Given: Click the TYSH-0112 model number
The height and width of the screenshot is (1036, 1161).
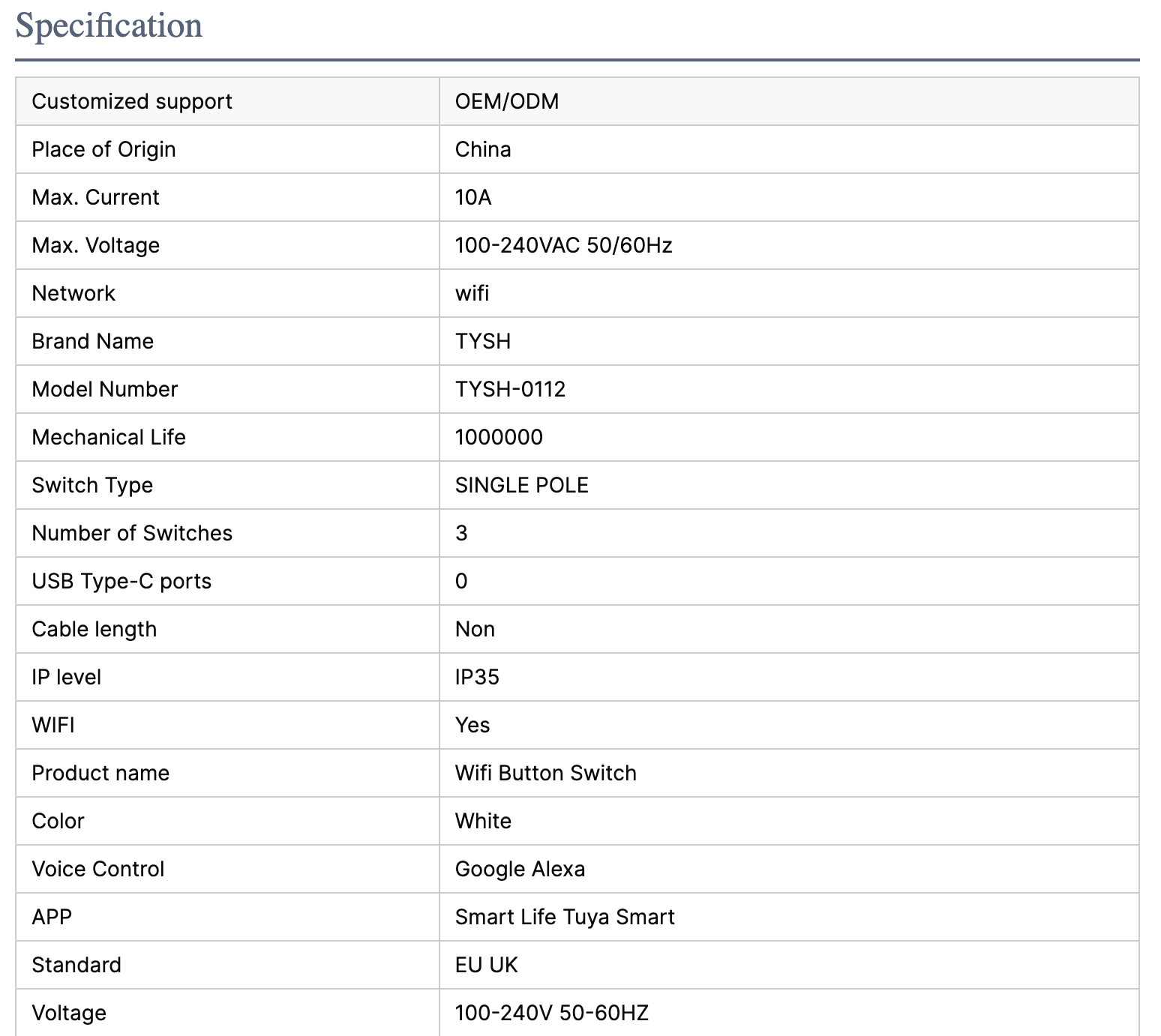Looking at the screenshot, I should tap(510, 389).
